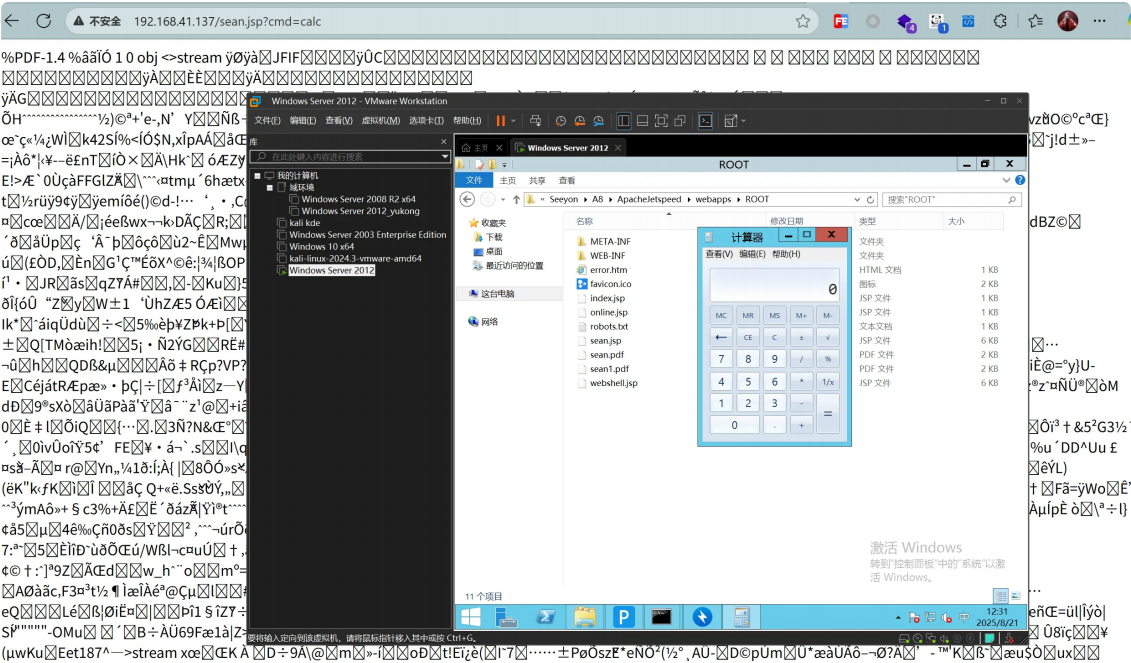Reload the browser page
This screenshot has height=663, width=1131.
44,21
